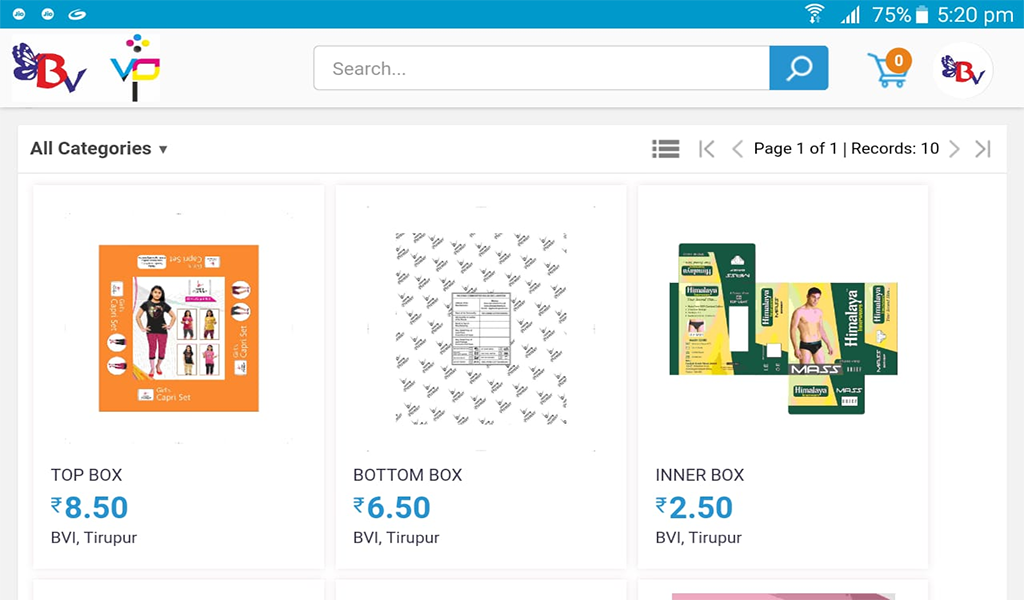This screenshot has width=1024, height=600.
Task: Click the TOP BOX product title
Action: (87, 475)
